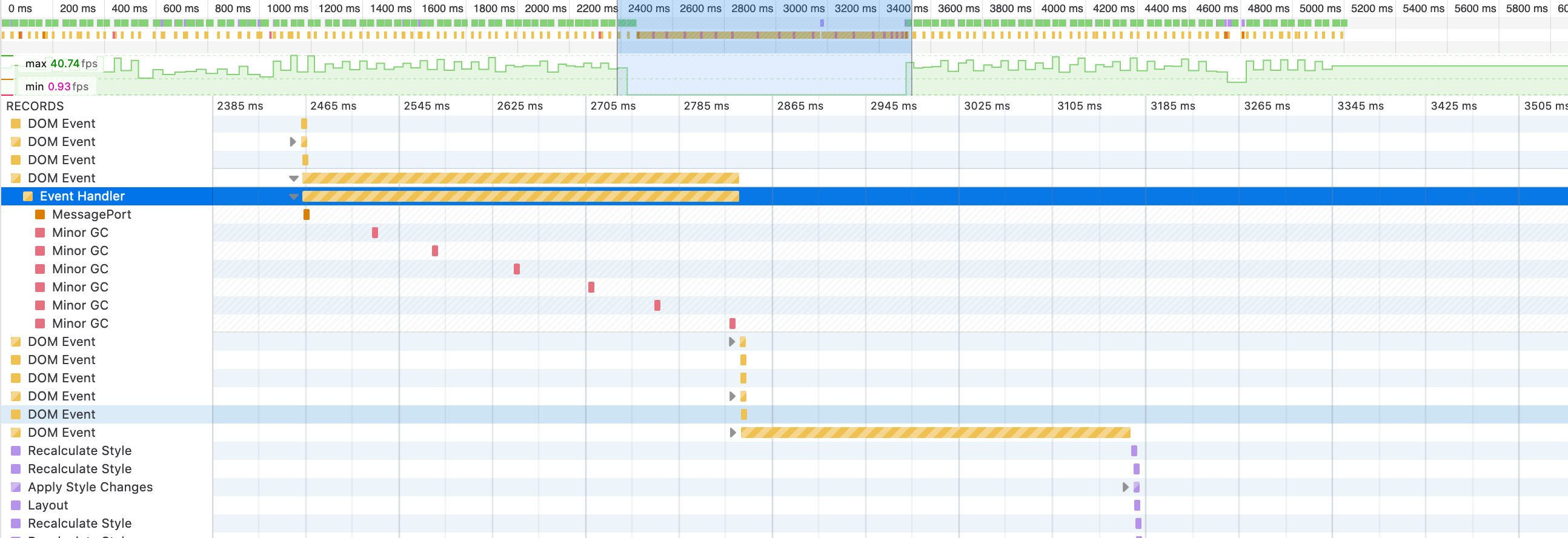
Task: Select the last Minor GC row label
Action: pos(81,323)
